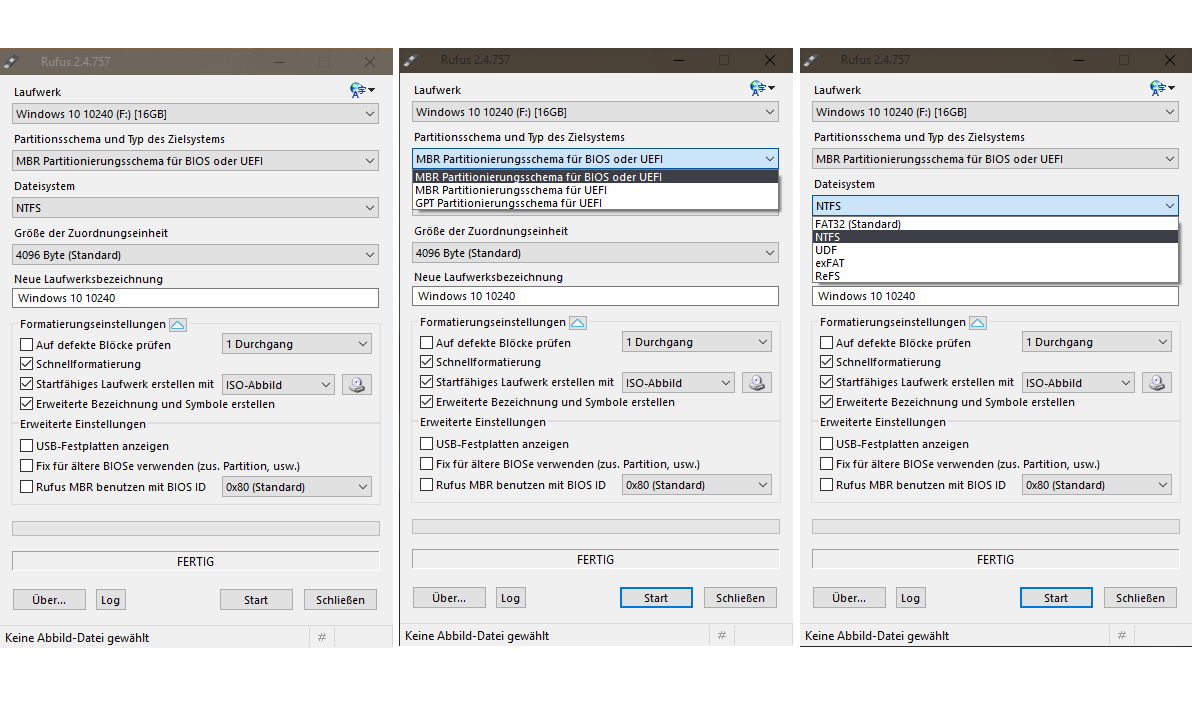This screenshot has width=1192, height=715.
Task: Click the hash # button in left window status bar
Action: (x=322, y=637)
